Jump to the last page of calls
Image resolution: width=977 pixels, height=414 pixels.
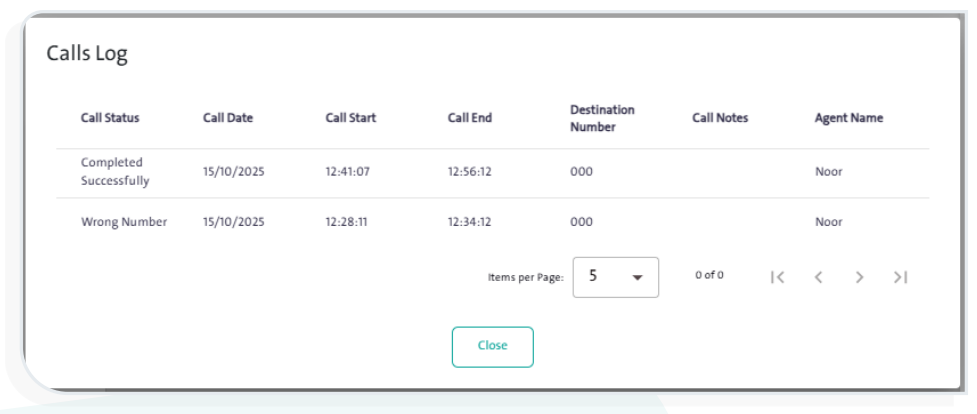[900, 276]
